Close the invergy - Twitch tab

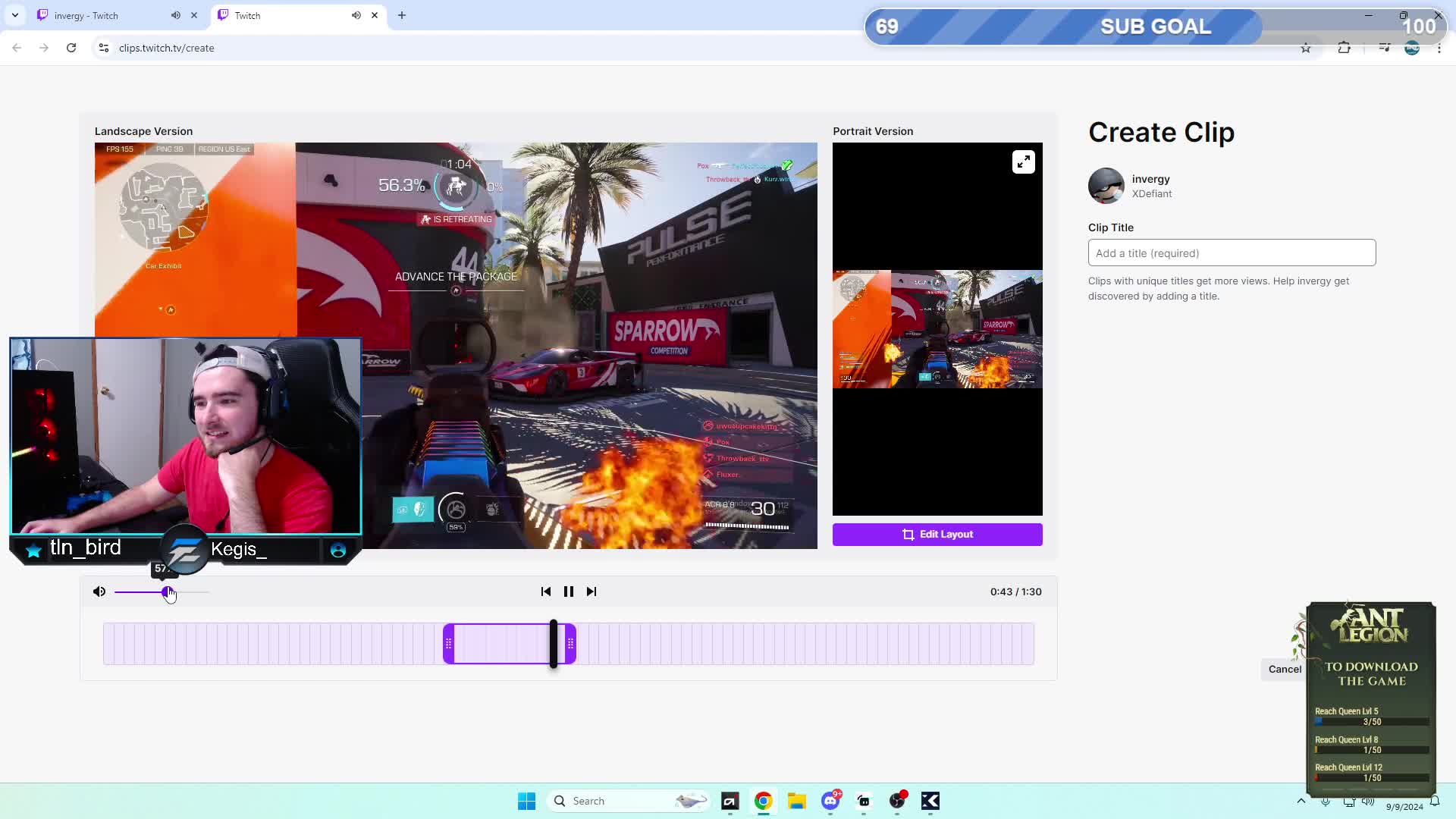click(x=194, y=15)
